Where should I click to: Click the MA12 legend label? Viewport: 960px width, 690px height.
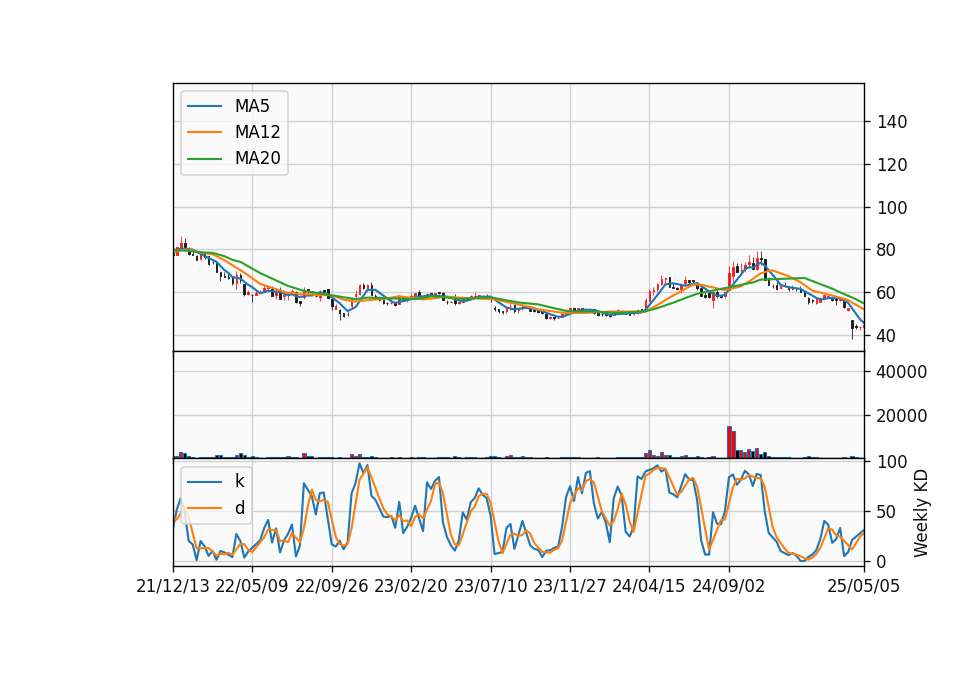pos(257,132)
